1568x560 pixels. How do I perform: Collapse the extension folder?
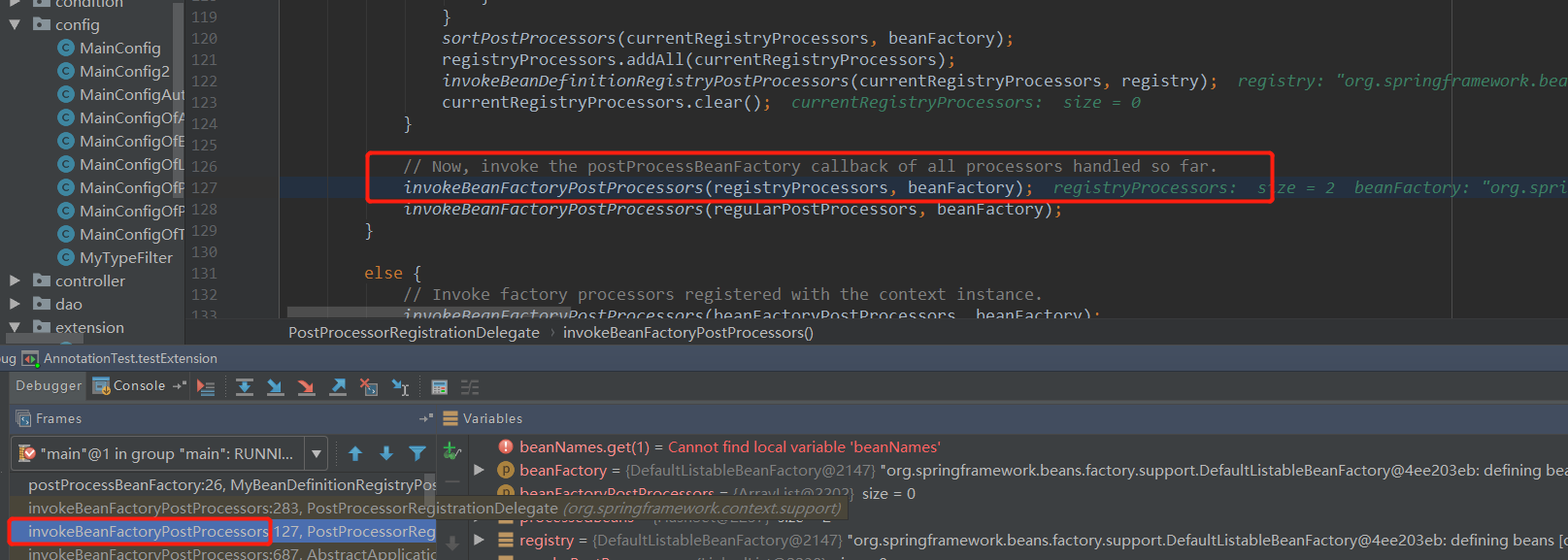pos(15,327)
